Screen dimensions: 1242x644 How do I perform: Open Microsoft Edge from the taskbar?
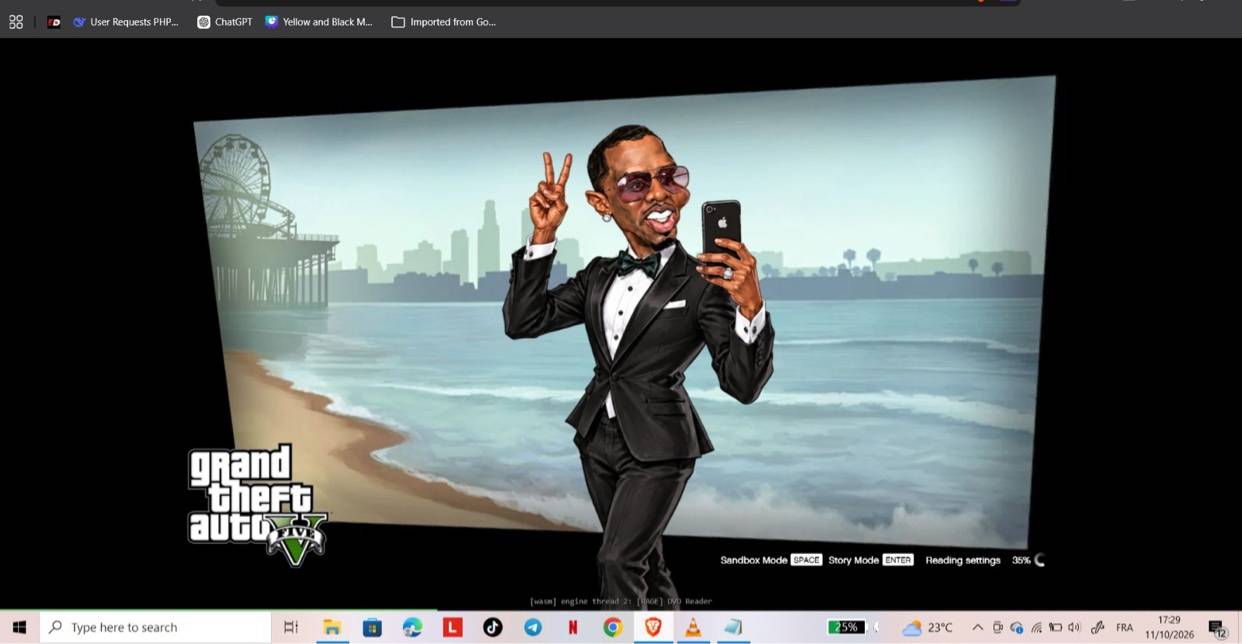coord(412,627)
